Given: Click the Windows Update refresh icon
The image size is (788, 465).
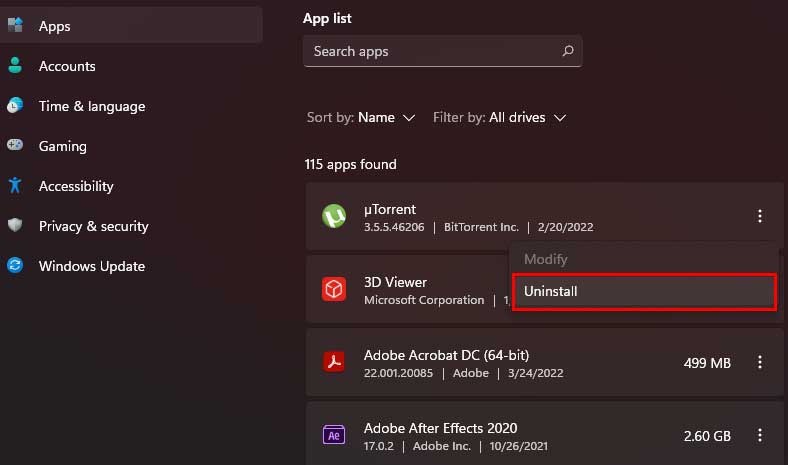Looking at the screenshot, I should click(15, 265).
